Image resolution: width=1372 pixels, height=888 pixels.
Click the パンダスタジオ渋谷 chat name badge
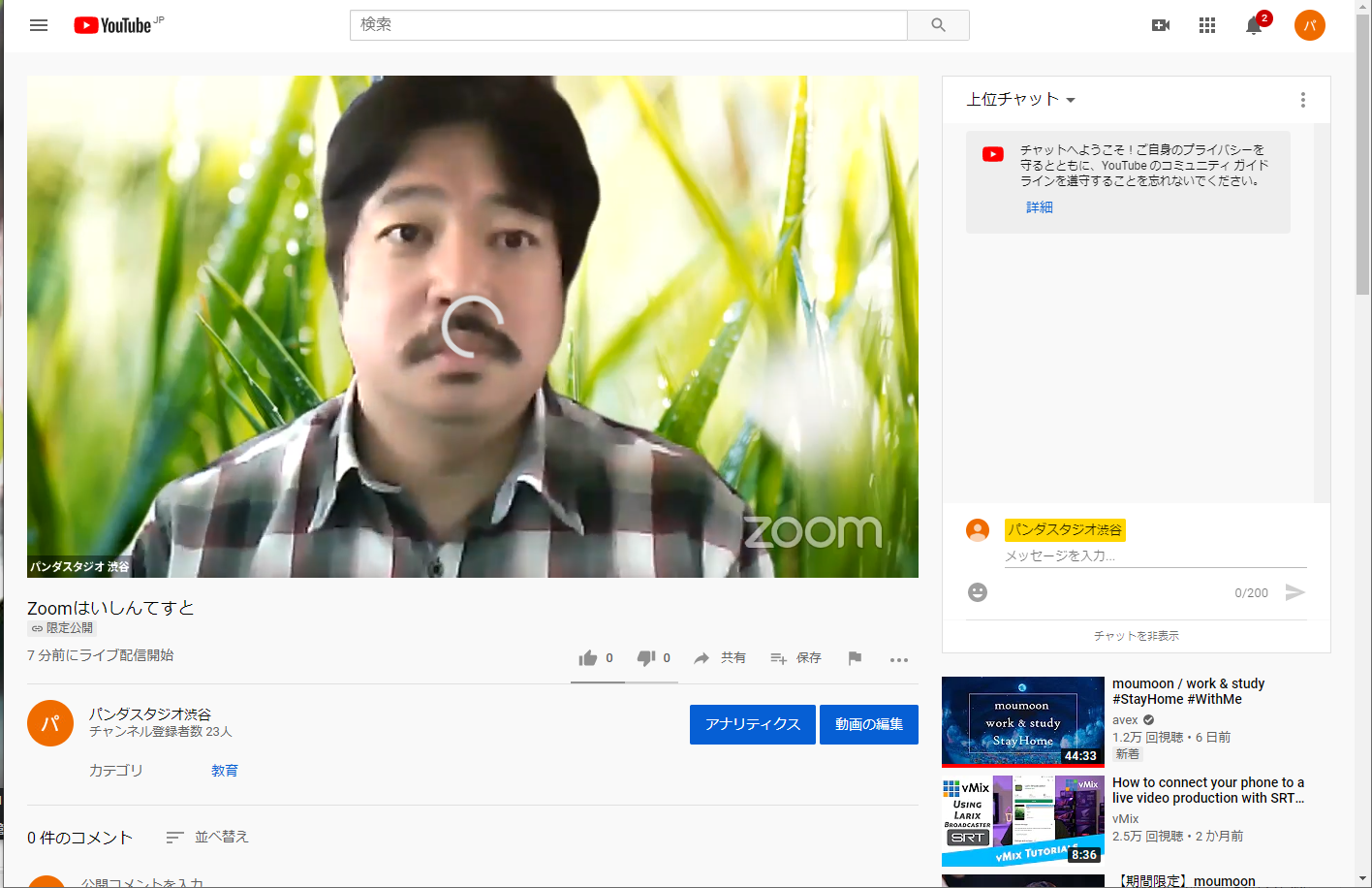(1065, 530)
